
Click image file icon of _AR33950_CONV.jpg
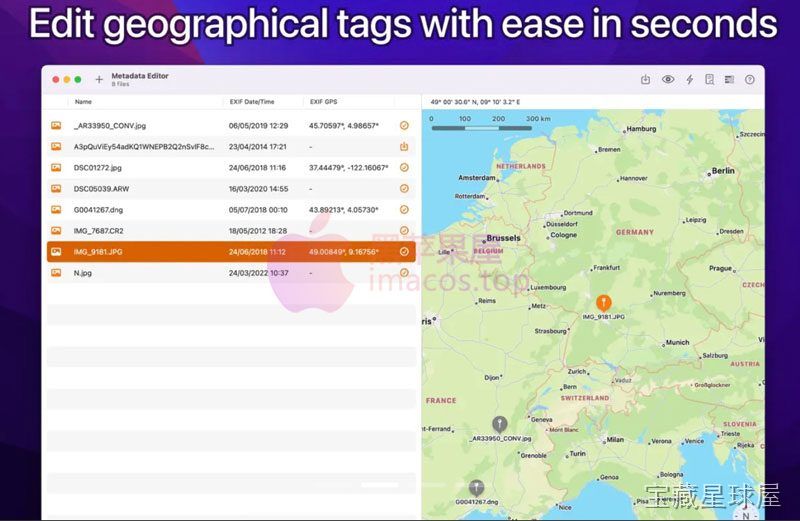[x=56, y=126]
